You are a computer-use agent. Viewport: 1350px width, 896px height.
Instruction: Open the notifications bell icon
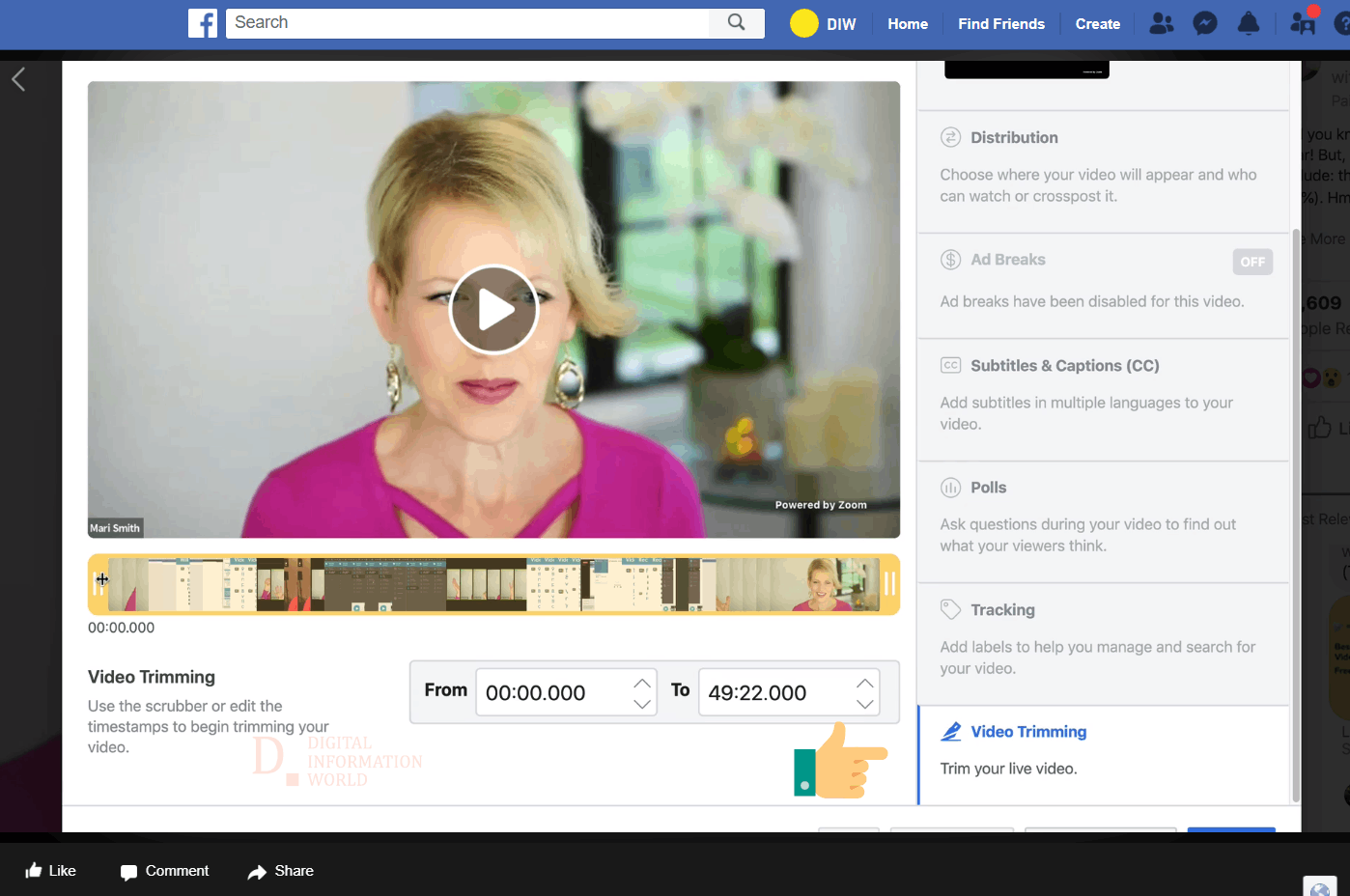pos(1249,23)
